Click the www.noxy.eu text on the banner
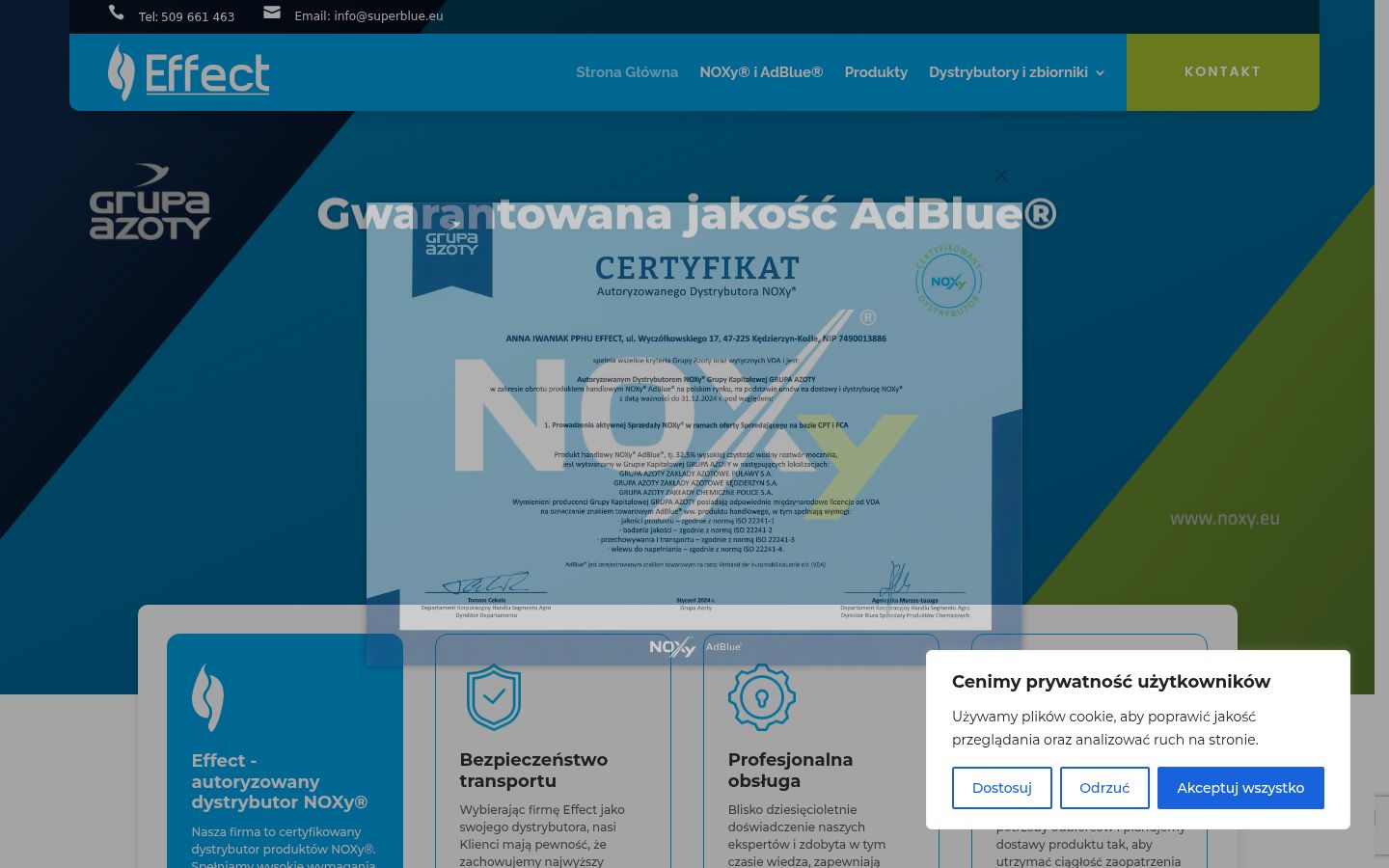Viewport: 1389px width, 868px height. pyautogui.click(x=1225, y=519)
